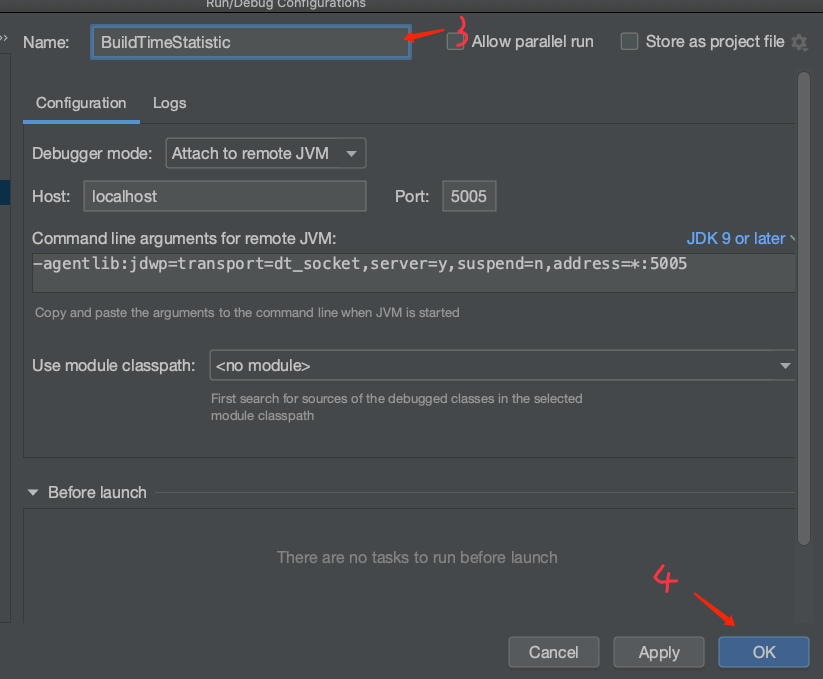
Task: Click the dialog's vertical scrollbar
Action: pos(804,310)
